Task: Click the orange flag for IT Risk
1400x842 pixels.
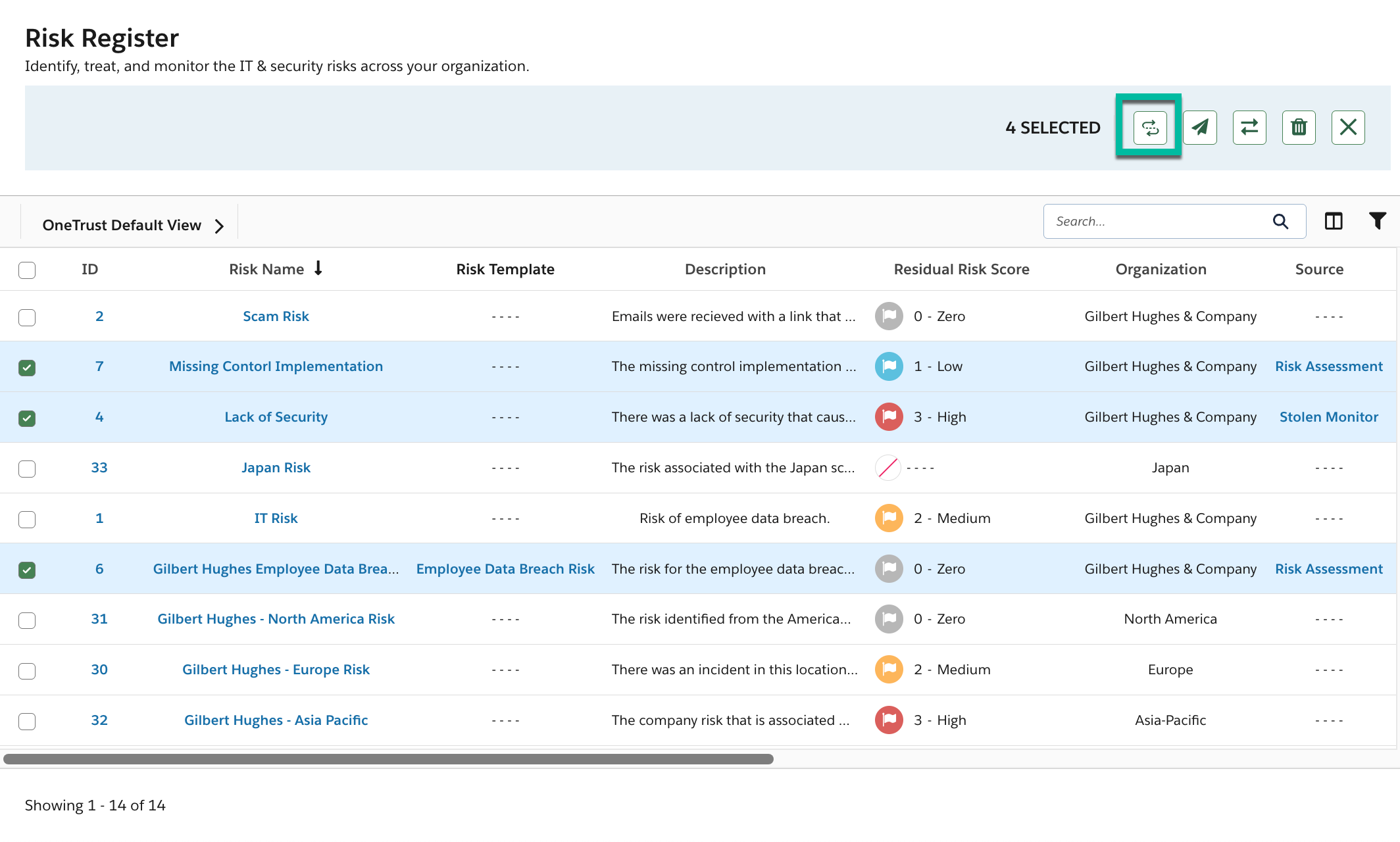Action: (889, 518)
